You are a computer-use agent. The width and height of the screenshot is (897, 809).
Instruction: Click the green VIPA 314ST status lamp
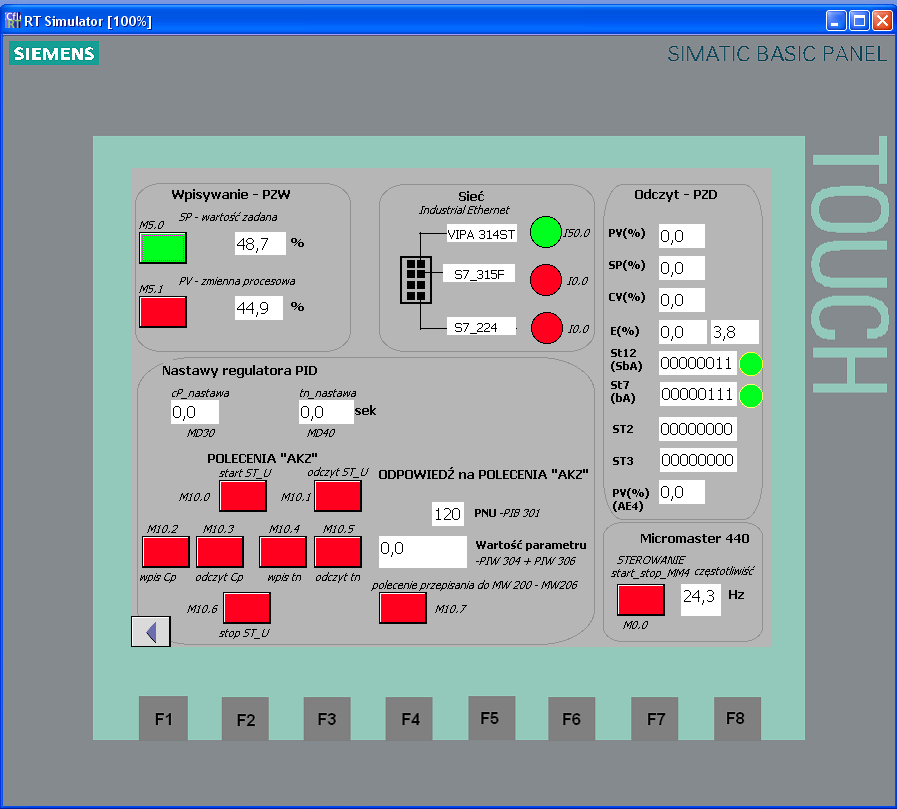(546, 232)
